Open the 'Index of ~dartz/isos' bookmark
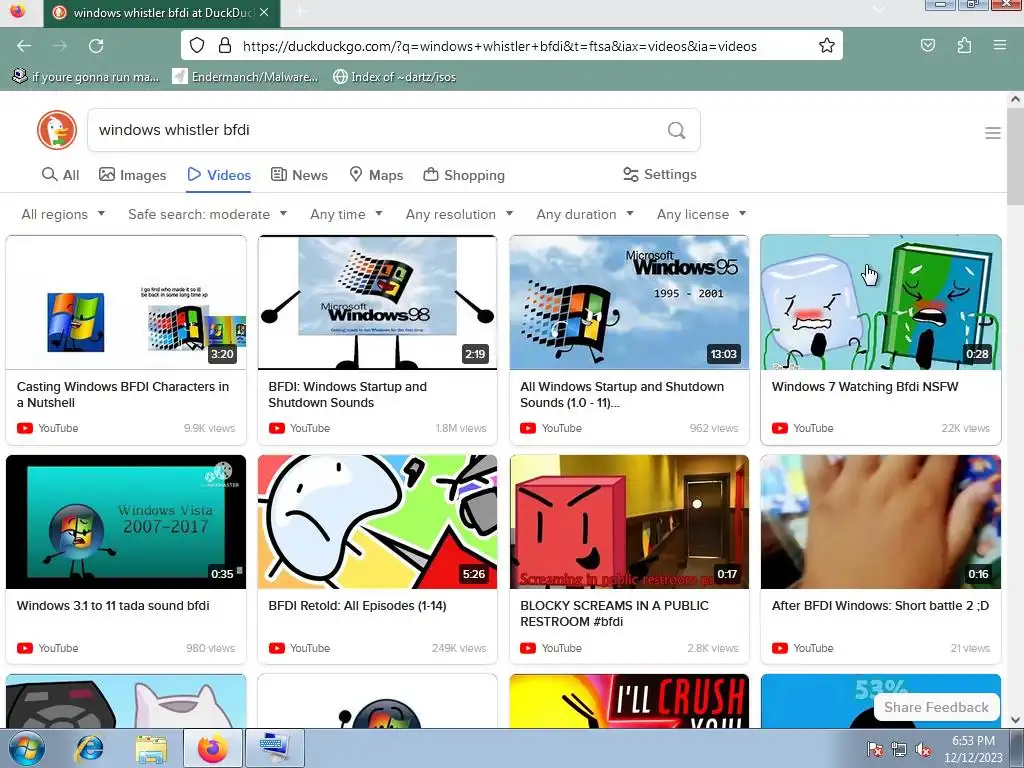Image resolution: width=1024 pixels, height=768 pixels. click(394, 77)
